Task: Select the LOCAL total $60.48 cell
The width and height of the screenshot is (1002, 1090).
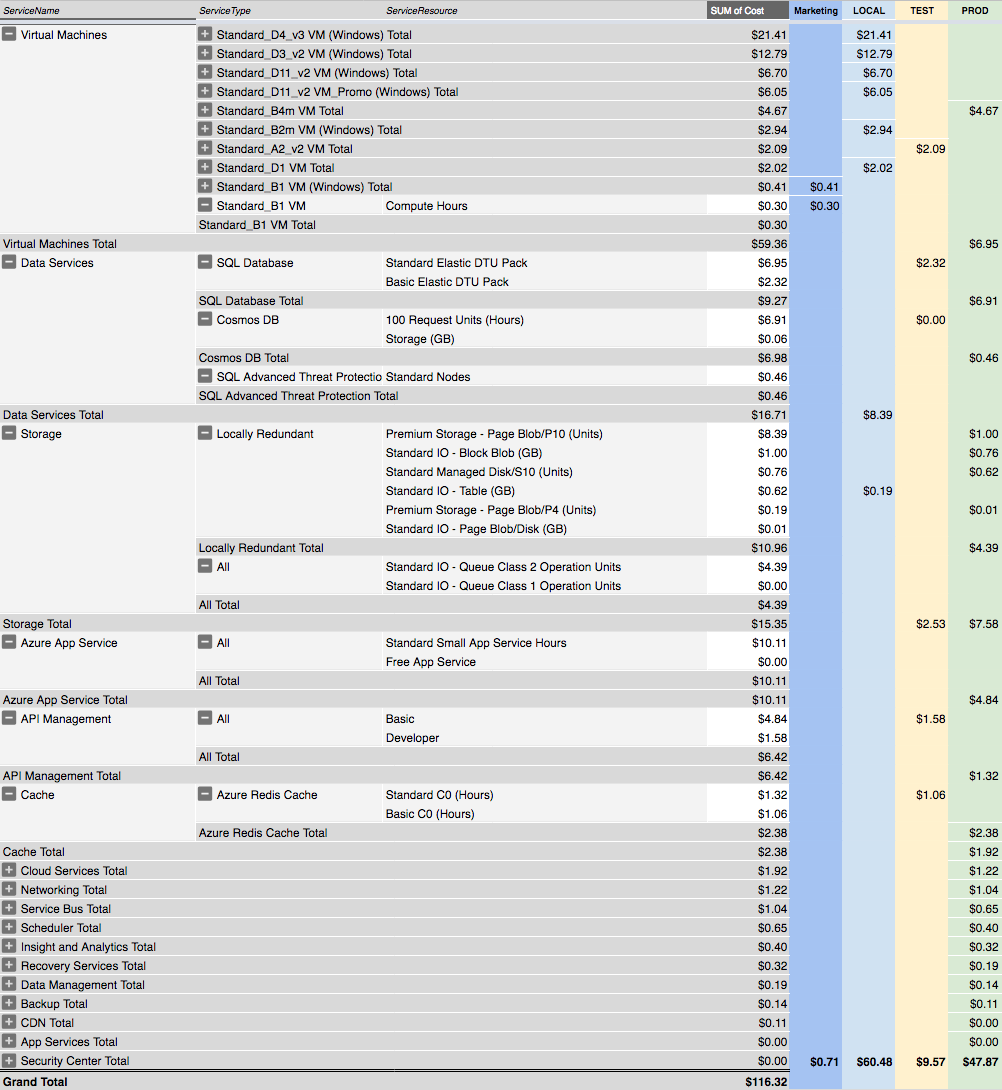Action: pyautogui.click(x=868, y=1061)
